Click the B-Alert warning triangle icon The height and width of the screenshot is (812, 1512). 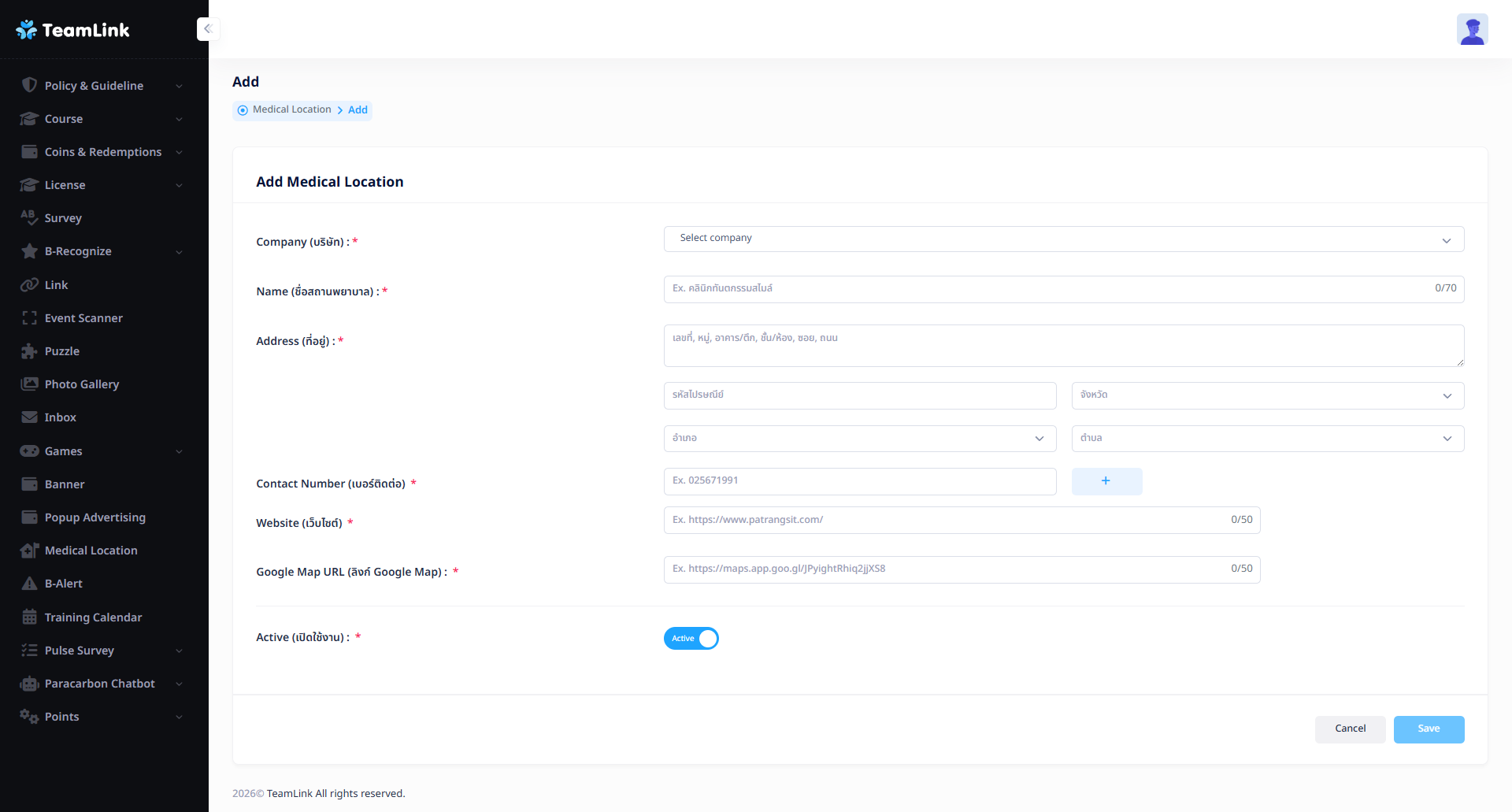point(29,584)
